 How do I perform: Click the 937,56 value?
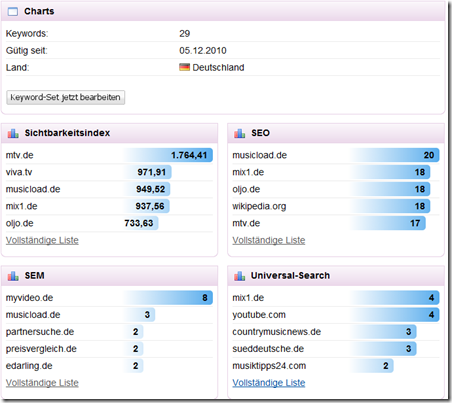point(150,206)
